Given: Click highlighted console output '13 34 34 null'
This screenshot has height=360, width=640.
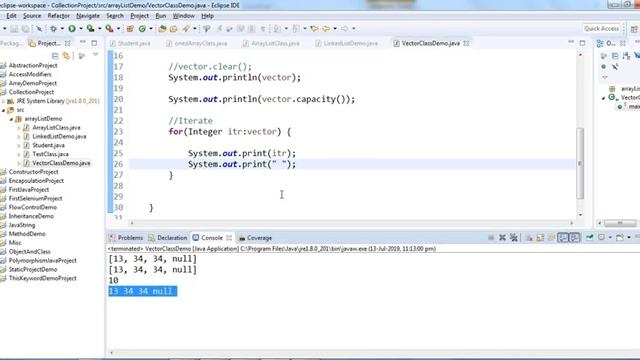Looking at the screenshot, I should click(143, 291).
